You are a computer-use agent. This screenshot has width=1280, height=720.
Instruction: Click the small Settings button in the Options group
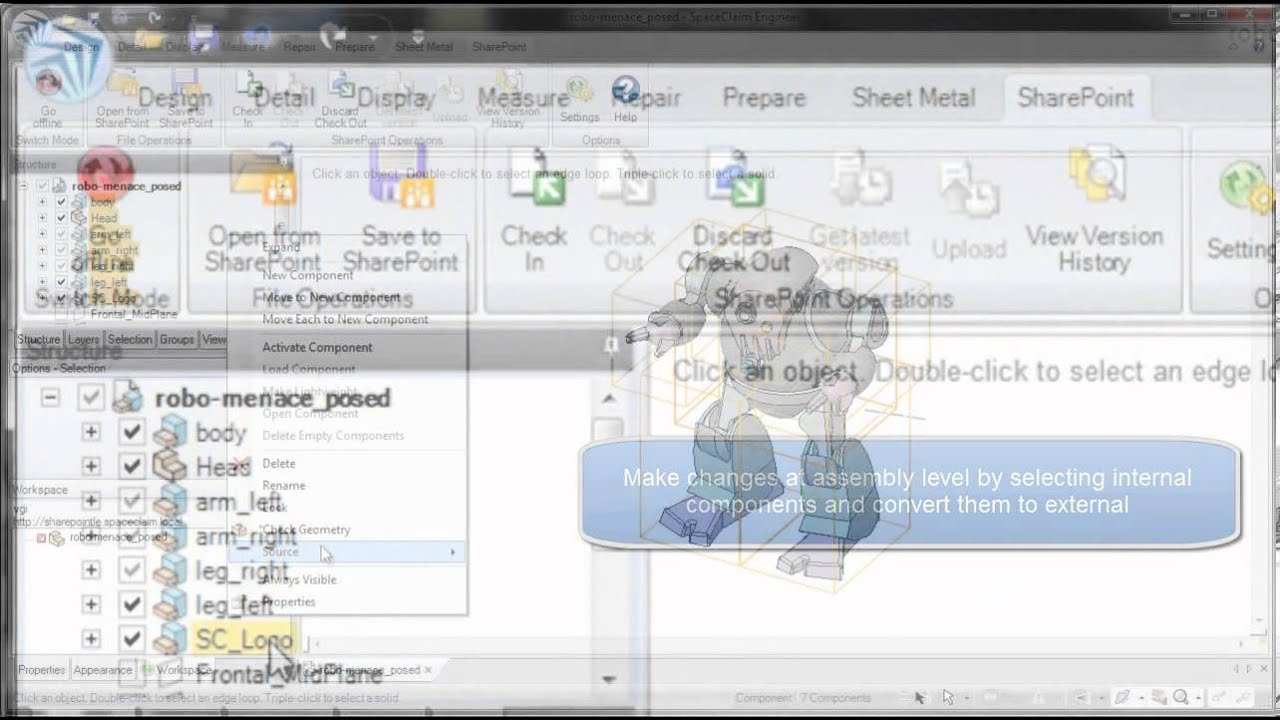pyautogui.click(x=579, y=98)
